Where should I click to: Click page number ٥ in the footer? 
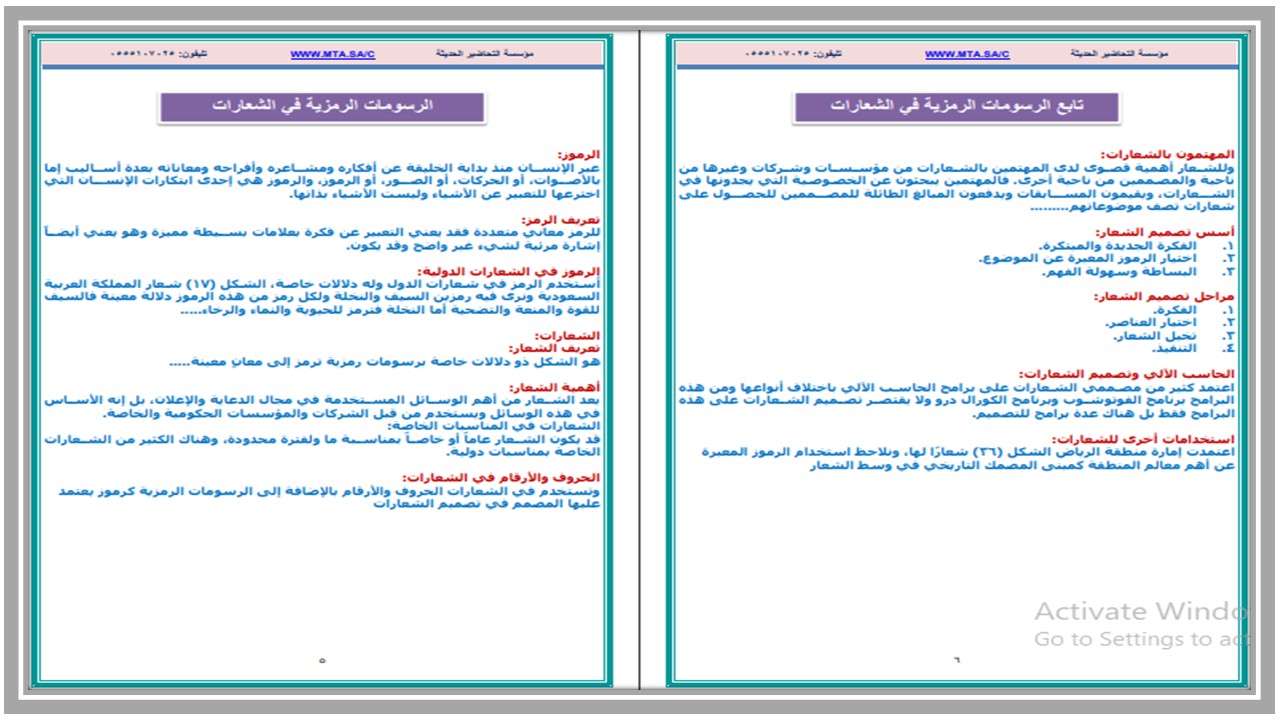322,661
